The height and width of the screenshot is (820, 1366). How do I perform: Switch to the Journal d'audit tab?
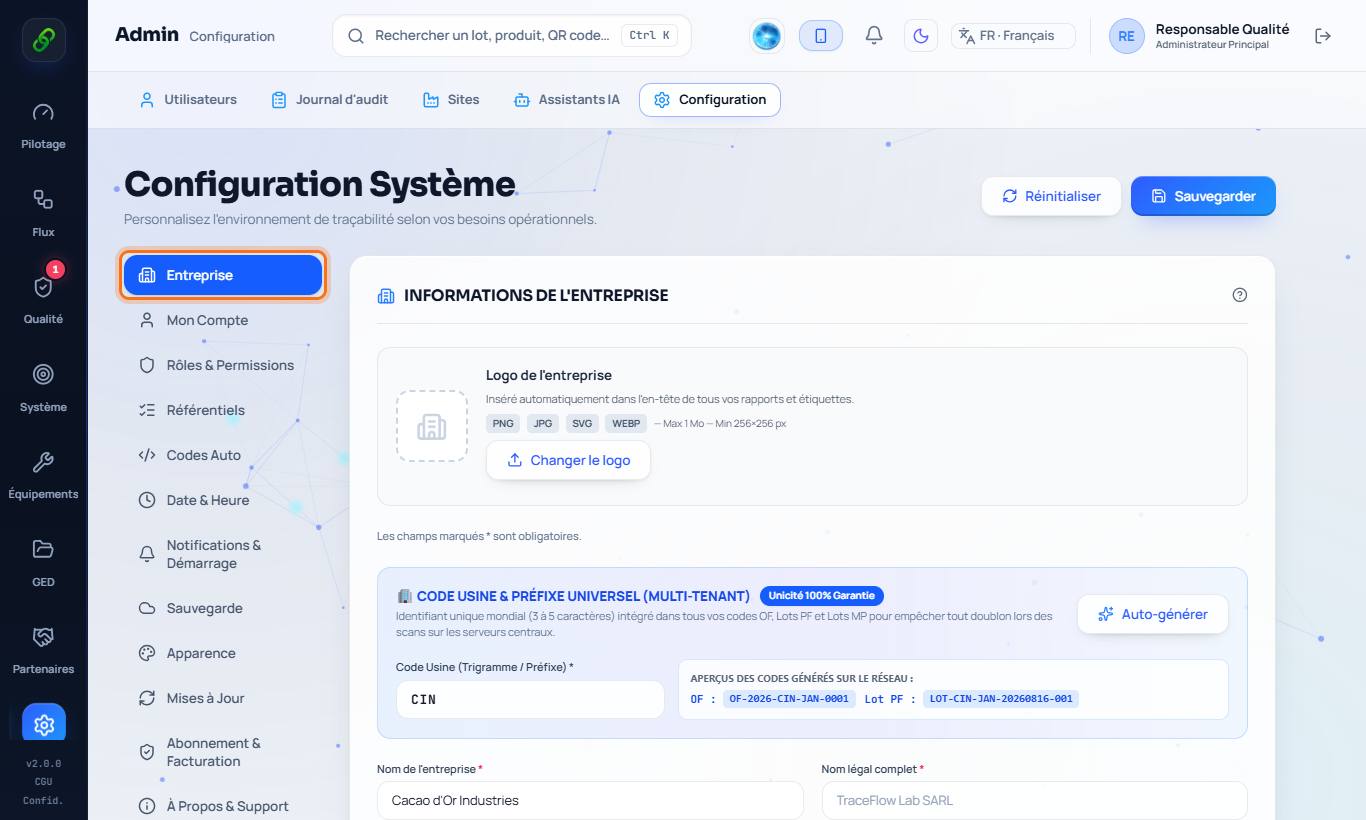(330, 100)
